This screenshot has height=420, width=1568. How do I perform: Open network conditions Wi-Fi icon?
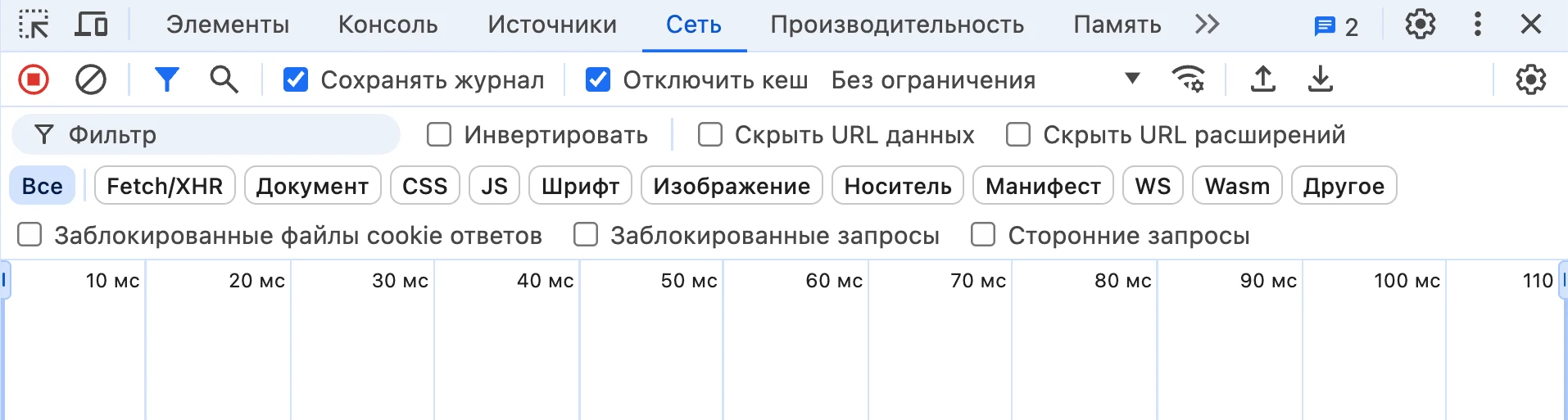click(1188, 79)
